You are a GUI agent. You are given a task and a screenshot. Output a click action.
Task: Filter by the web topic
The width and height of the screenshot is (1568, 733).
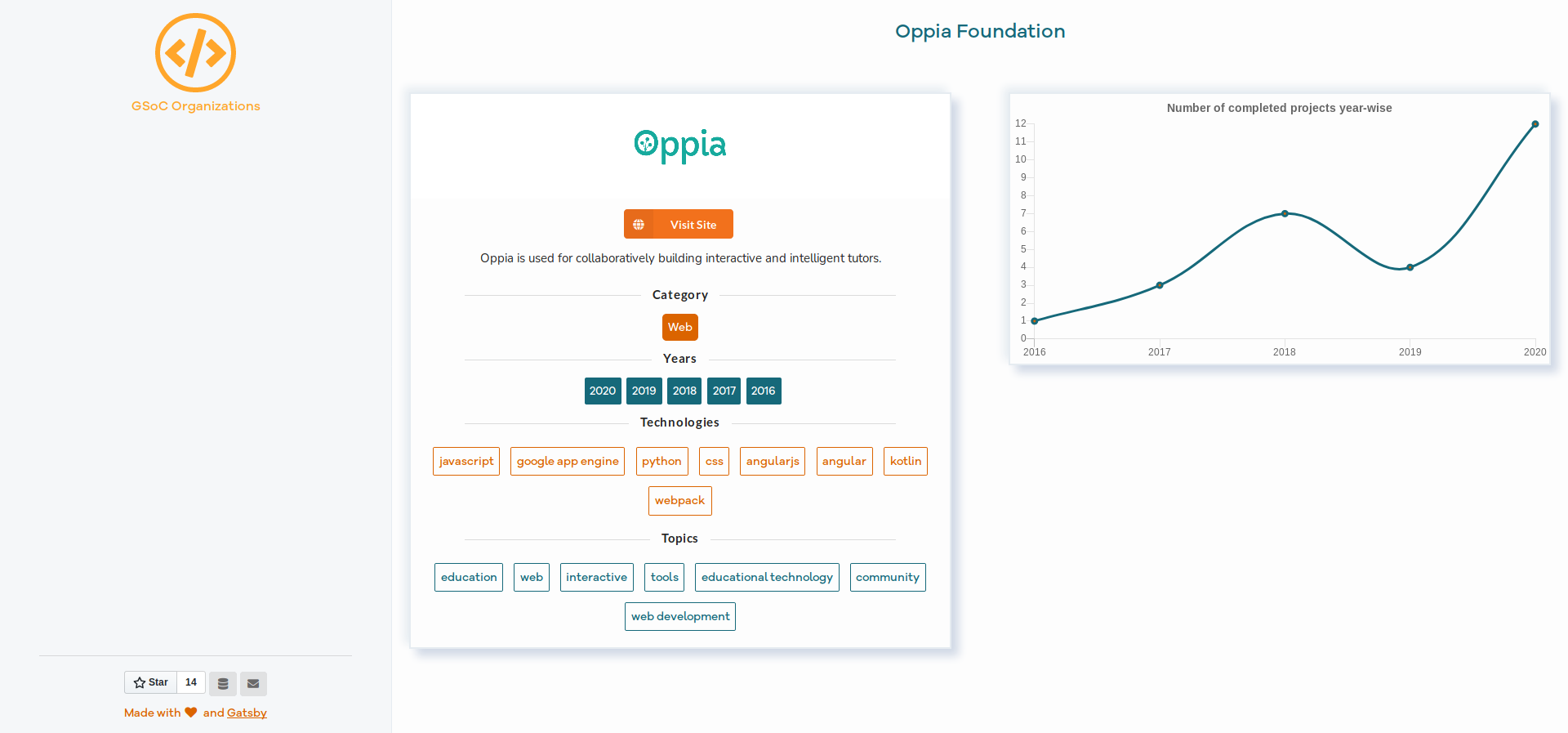532,577
